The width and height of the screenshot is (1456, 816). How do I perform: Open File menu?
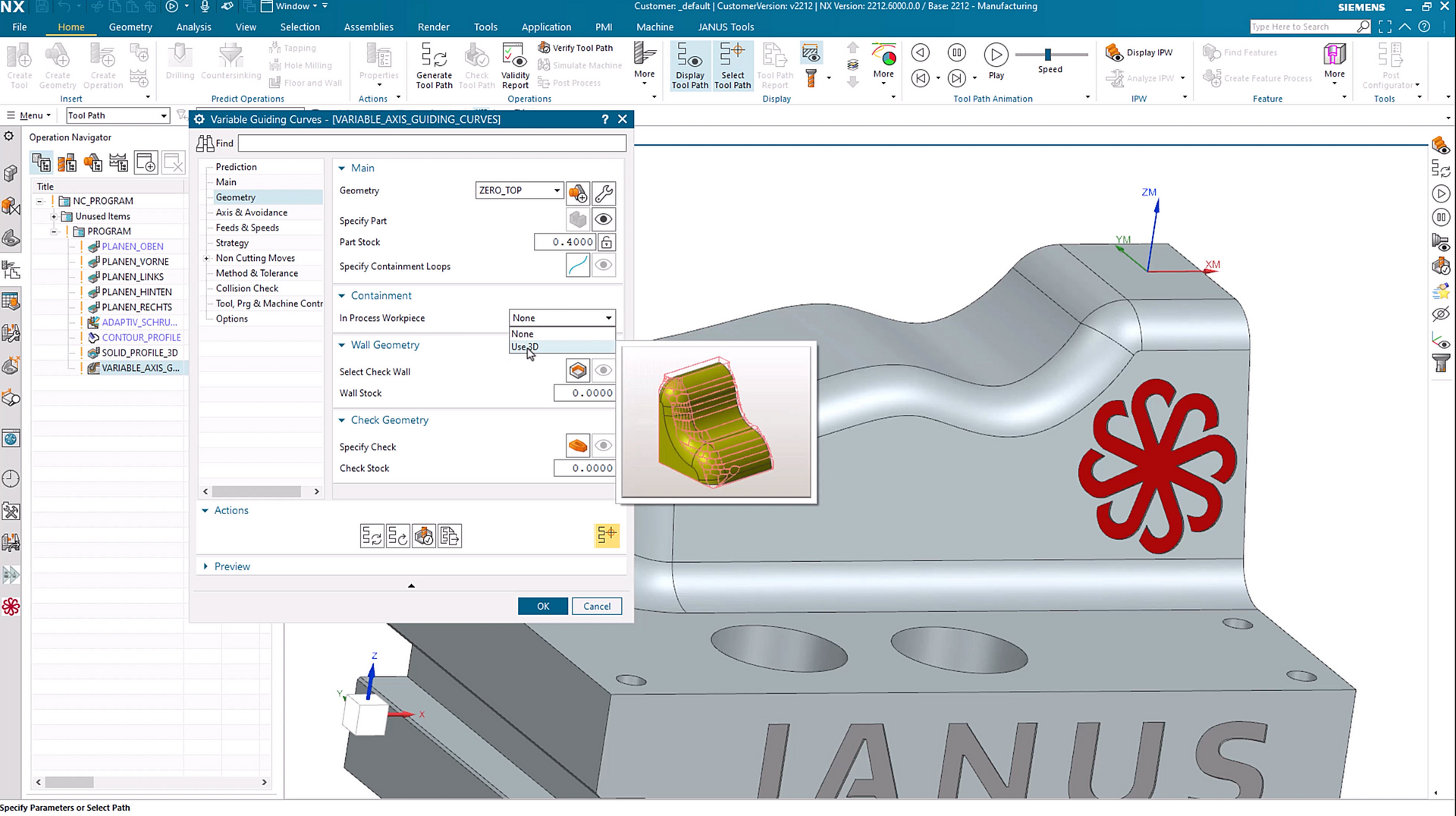click(x=20, y=27)
